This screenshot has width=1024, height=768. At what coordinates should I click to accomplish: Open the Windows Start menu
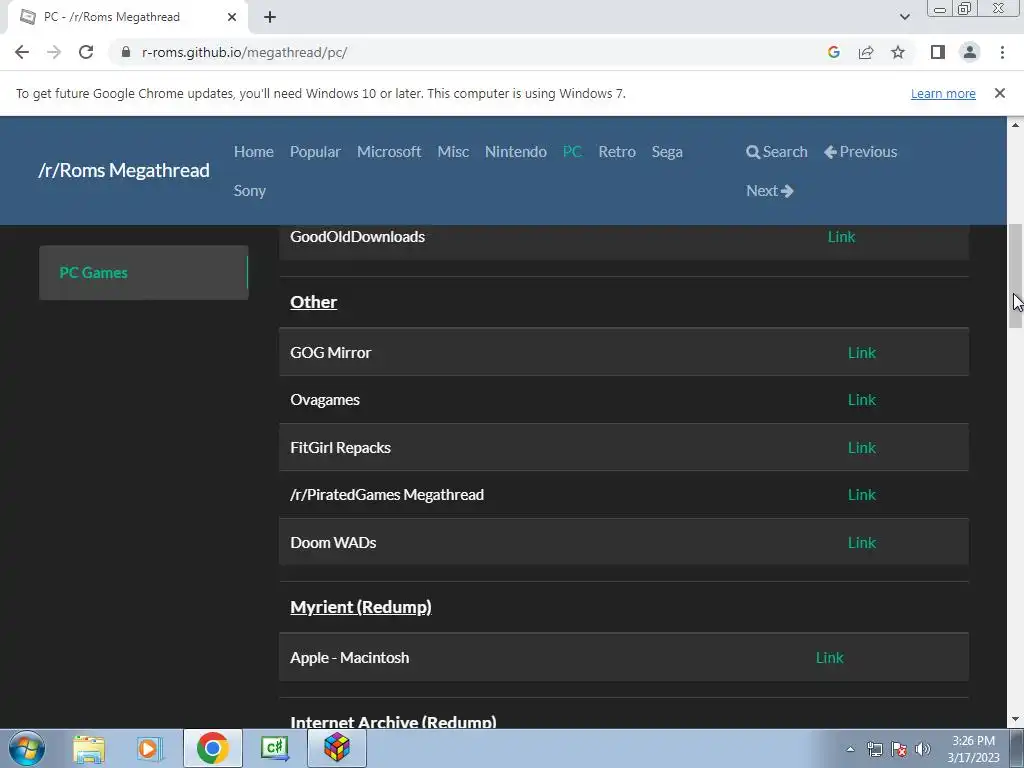26,748
